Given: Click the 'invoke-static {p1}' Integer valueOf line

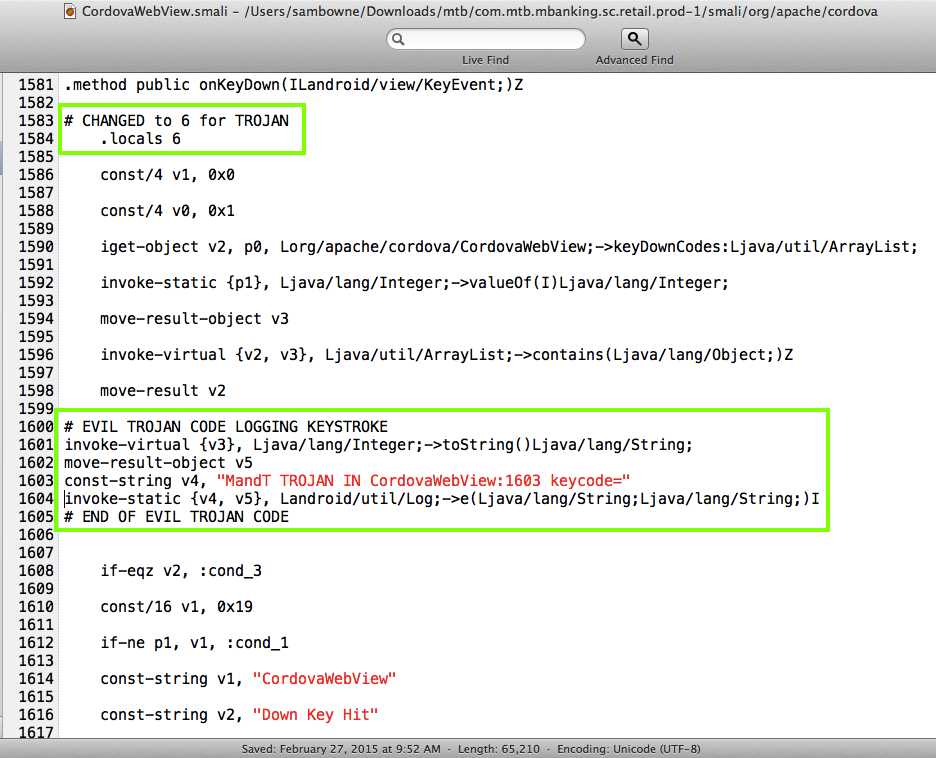Looking at the screenshot, I should [414, 282].
